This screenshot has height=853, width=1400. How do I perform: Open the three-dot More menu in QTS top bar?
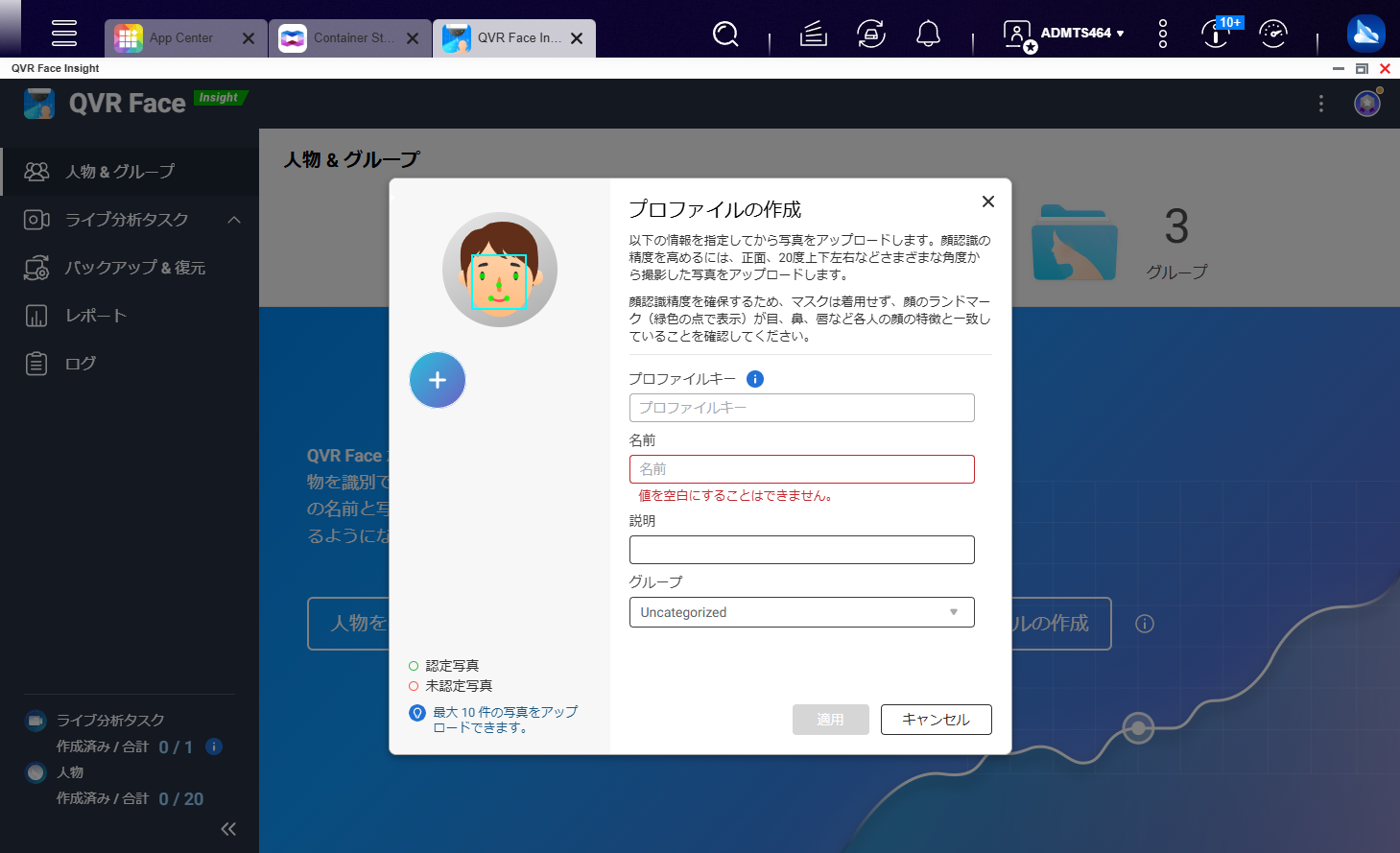[1163, 34]
